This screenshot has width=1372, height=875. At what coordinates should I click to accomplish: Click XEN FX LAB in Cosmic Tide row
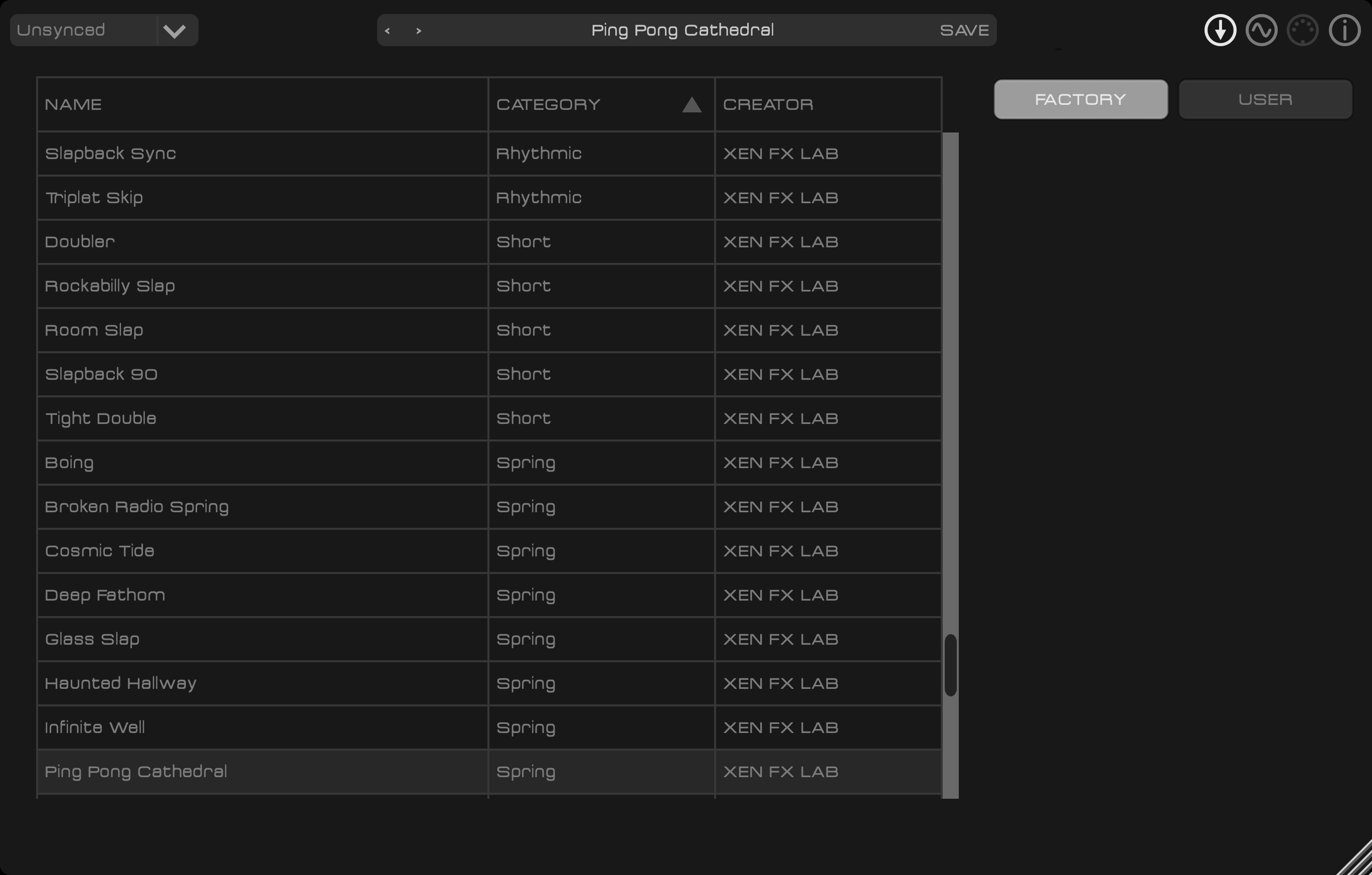(781, 551)
